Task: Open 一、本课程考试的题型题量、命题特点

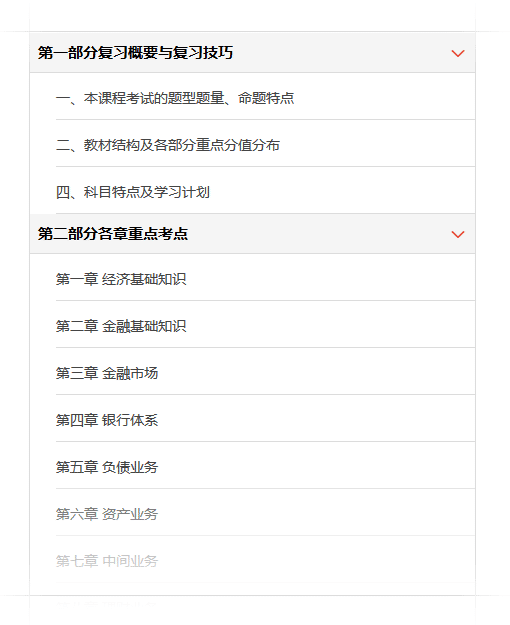Action: point(265,98)
